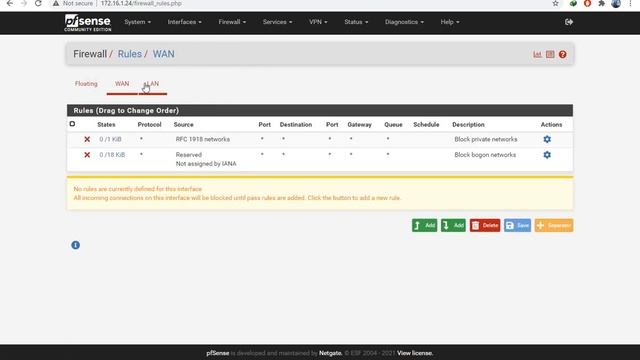Image resolution: width=640 pixels, height=360 pixels.
Task: Expand the Status menu
Action: pos(356,22)
